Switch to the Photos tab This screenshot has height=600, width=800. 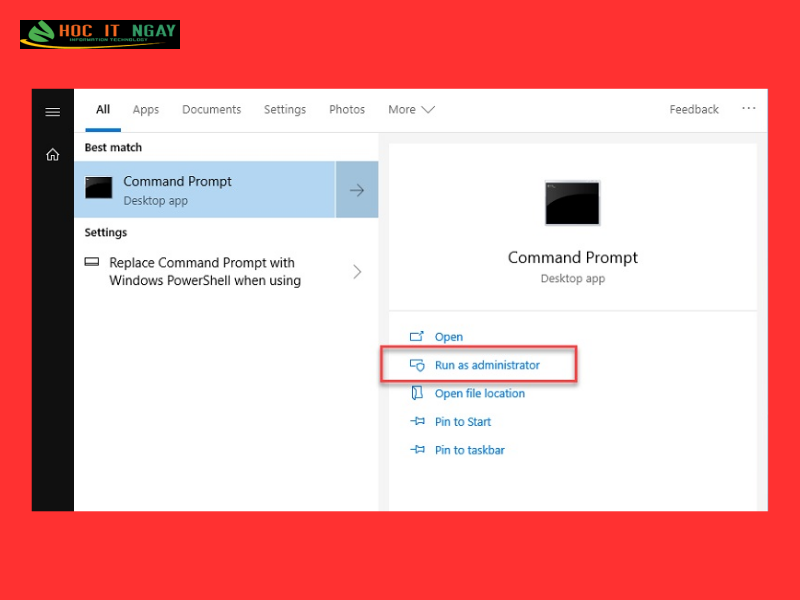(347, 110)
